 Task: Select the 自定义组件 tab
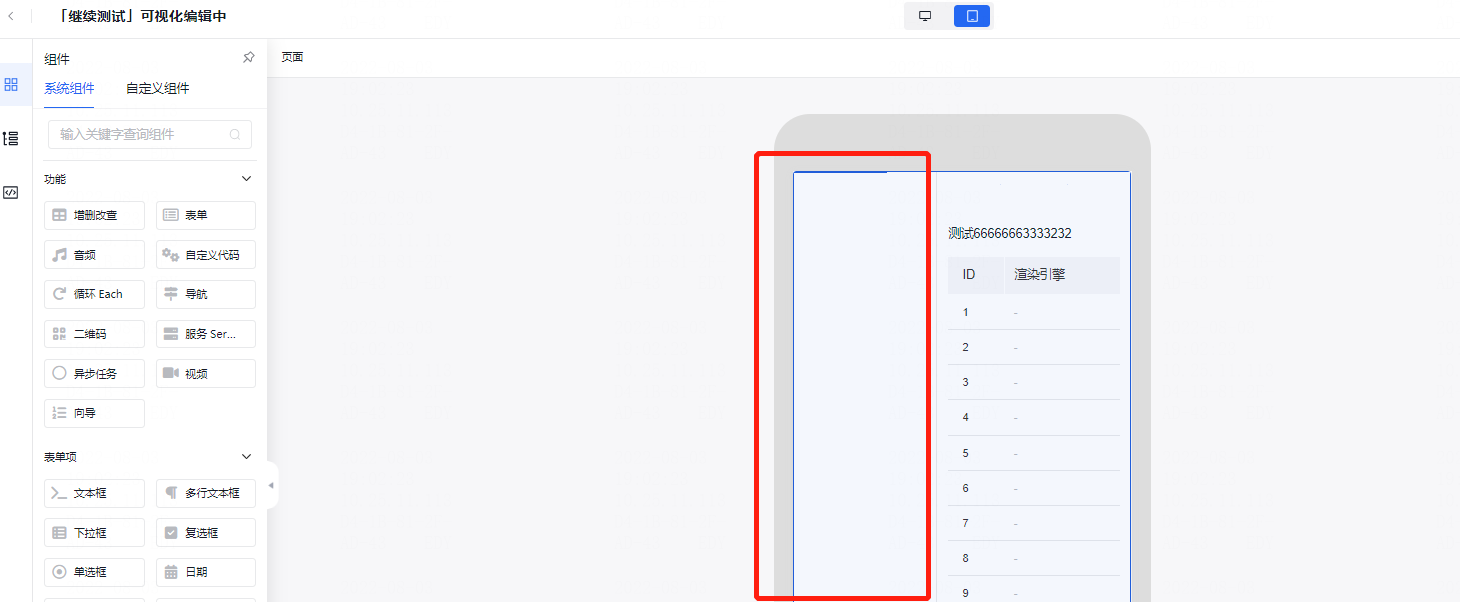(157, 88)
